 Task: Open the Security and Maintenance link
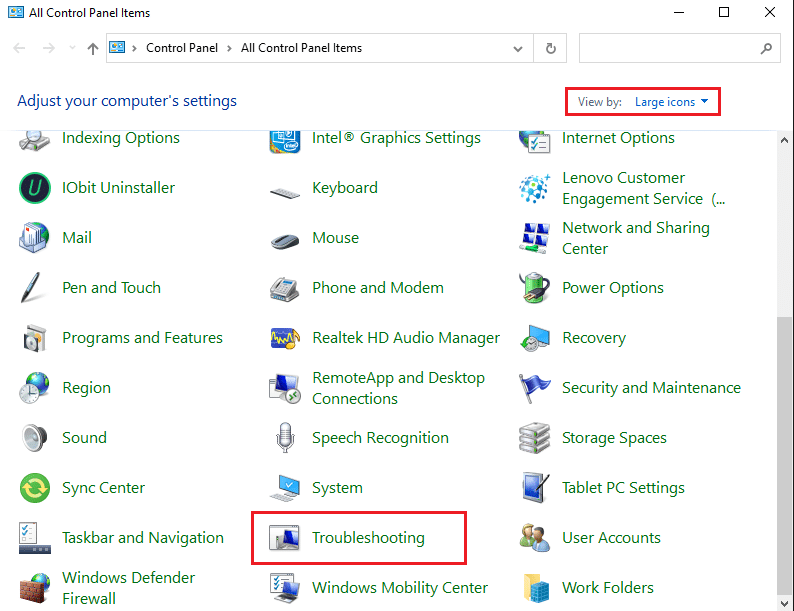[651, 388]
